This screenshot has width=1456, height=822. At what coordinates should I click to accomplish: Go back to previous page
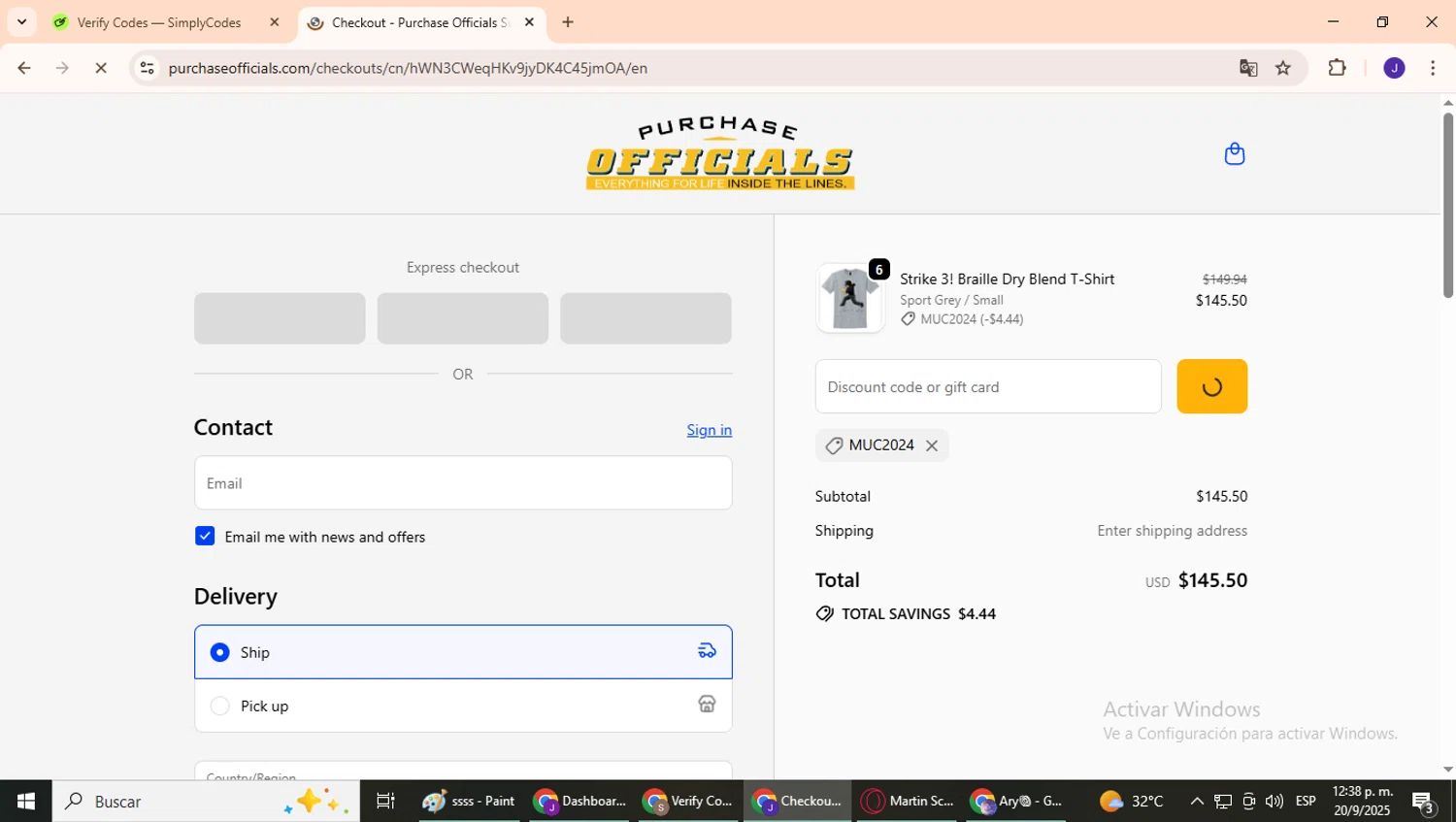24,68
